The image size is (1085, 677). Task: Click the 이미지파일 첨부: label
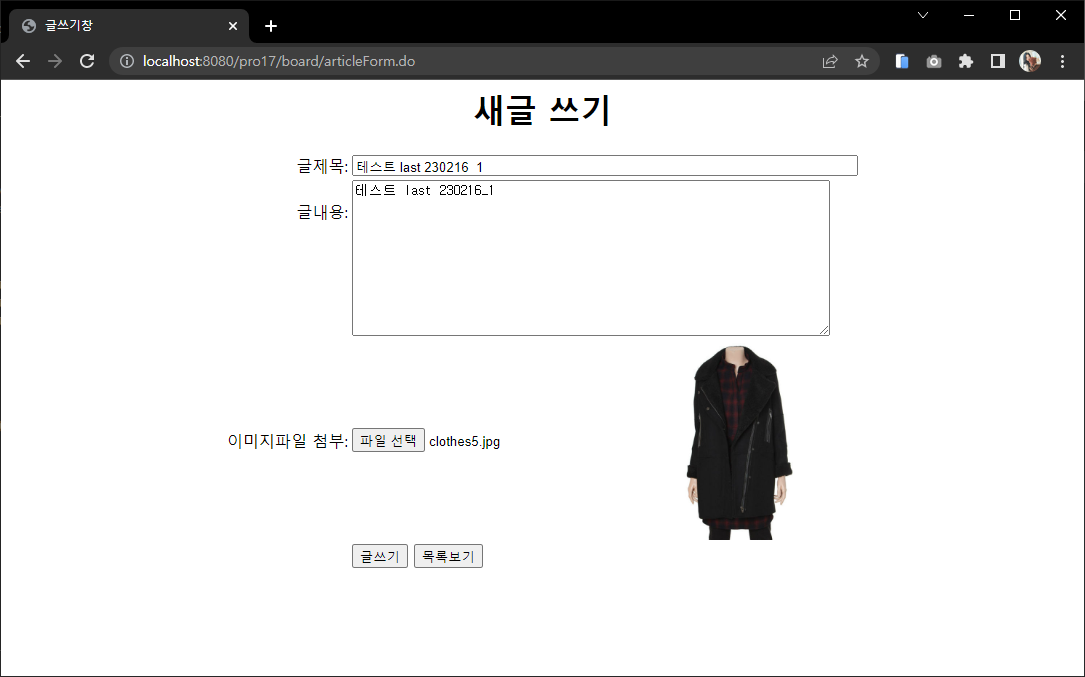288,441
